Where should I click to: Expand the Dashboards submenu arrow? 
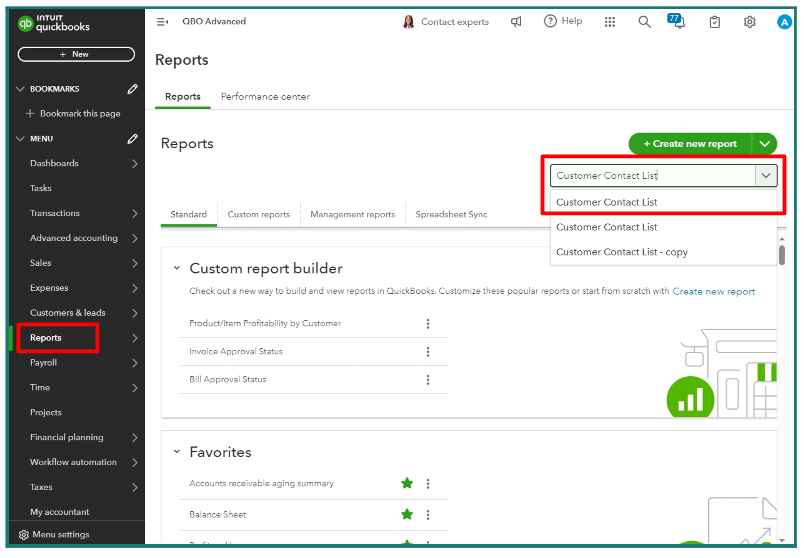pos(134,164)
